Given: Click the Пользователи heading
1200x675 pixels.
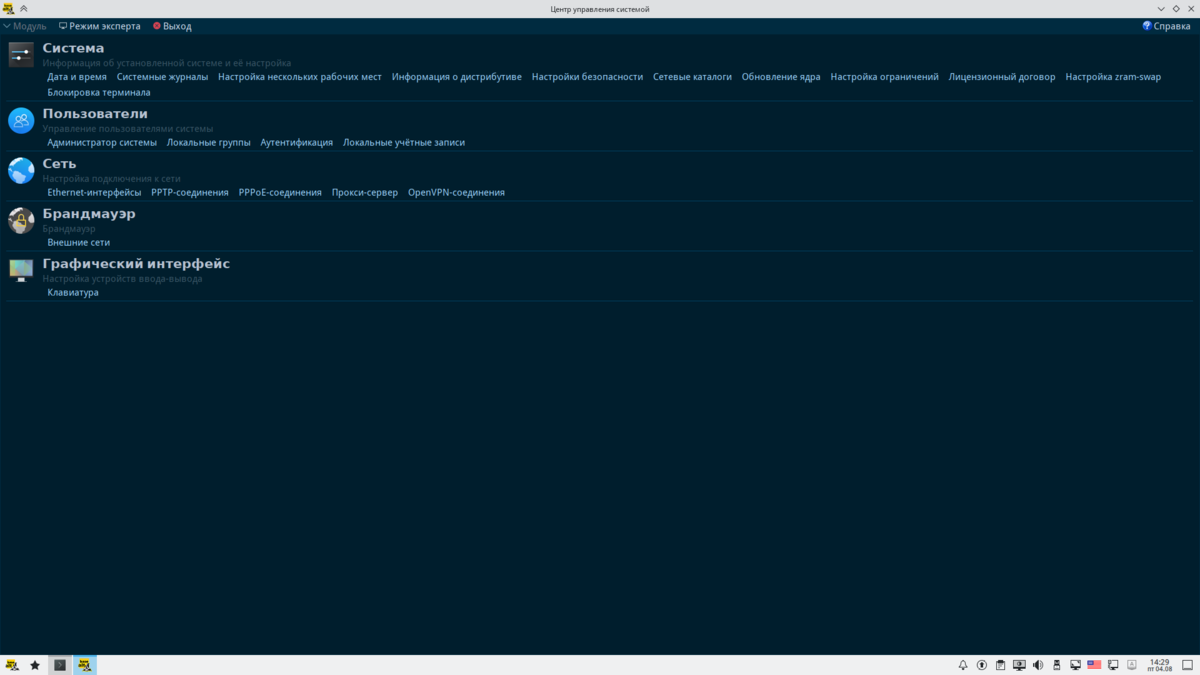Looking at the screenshot, I should (95, 114).
